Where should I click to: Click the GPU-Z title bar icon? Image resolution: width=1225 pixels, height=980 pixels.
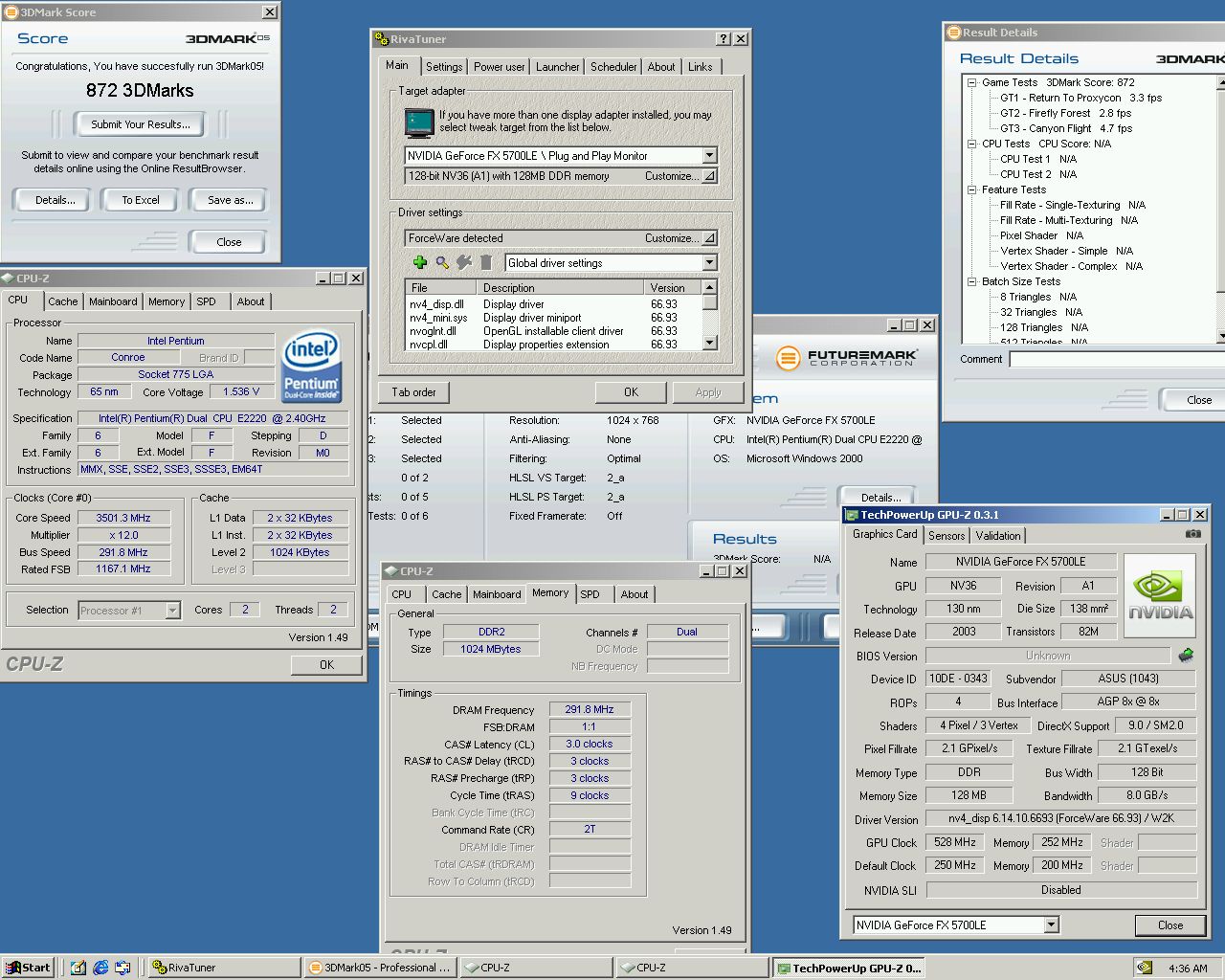[851, 515]
